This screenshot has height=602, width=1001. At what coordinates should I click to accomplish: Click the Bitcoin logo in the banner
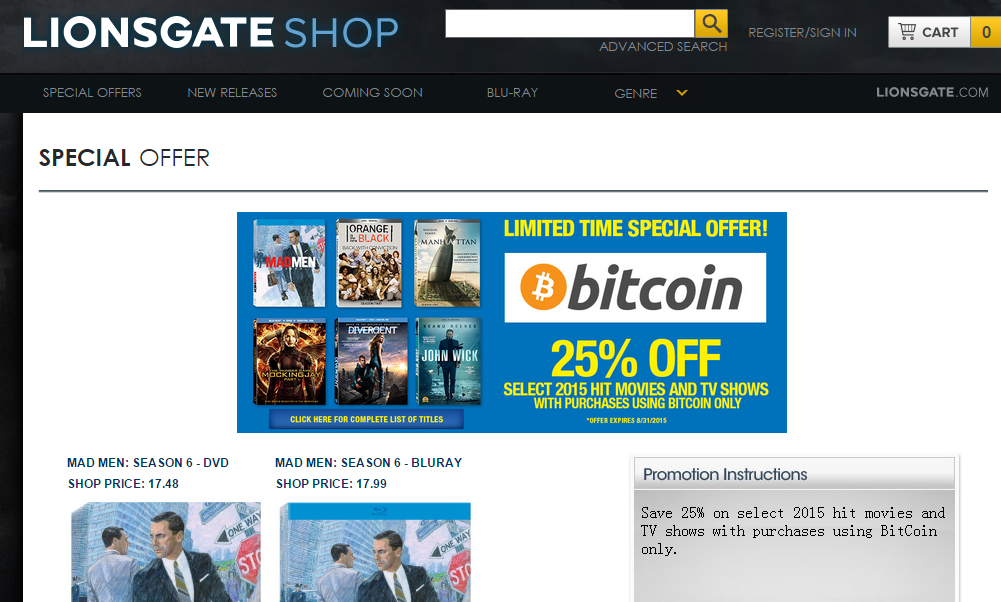635,287
